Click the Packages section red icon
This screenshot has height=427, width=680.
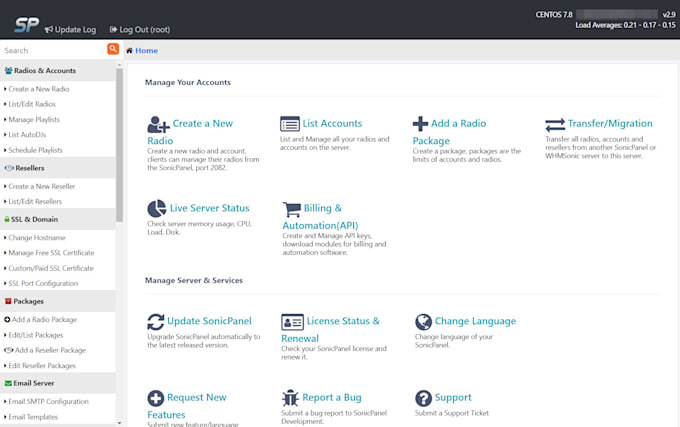click(x=8, y=301)
